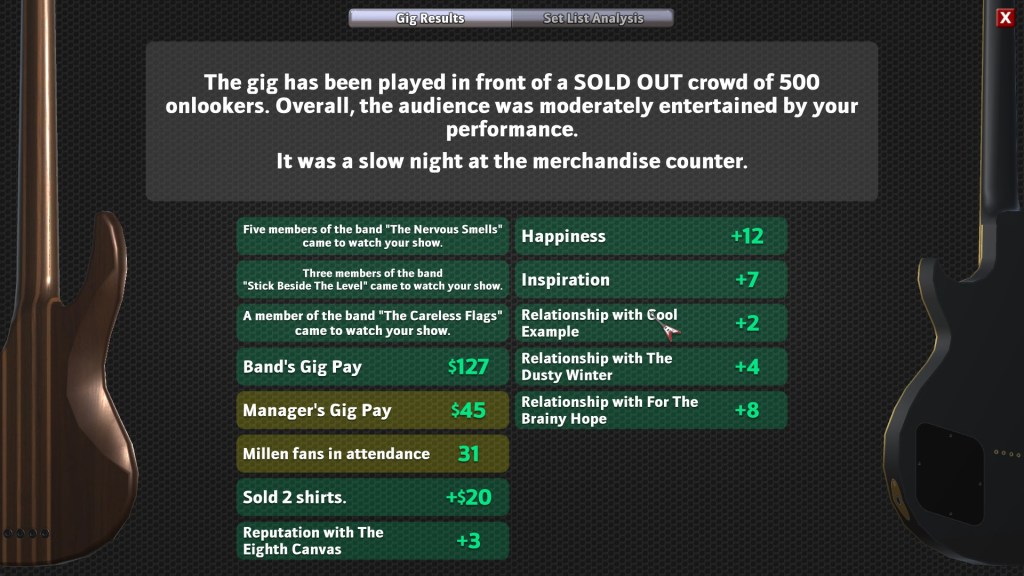
Task: Click the slow night merchandise message
Action: point(511,161)
